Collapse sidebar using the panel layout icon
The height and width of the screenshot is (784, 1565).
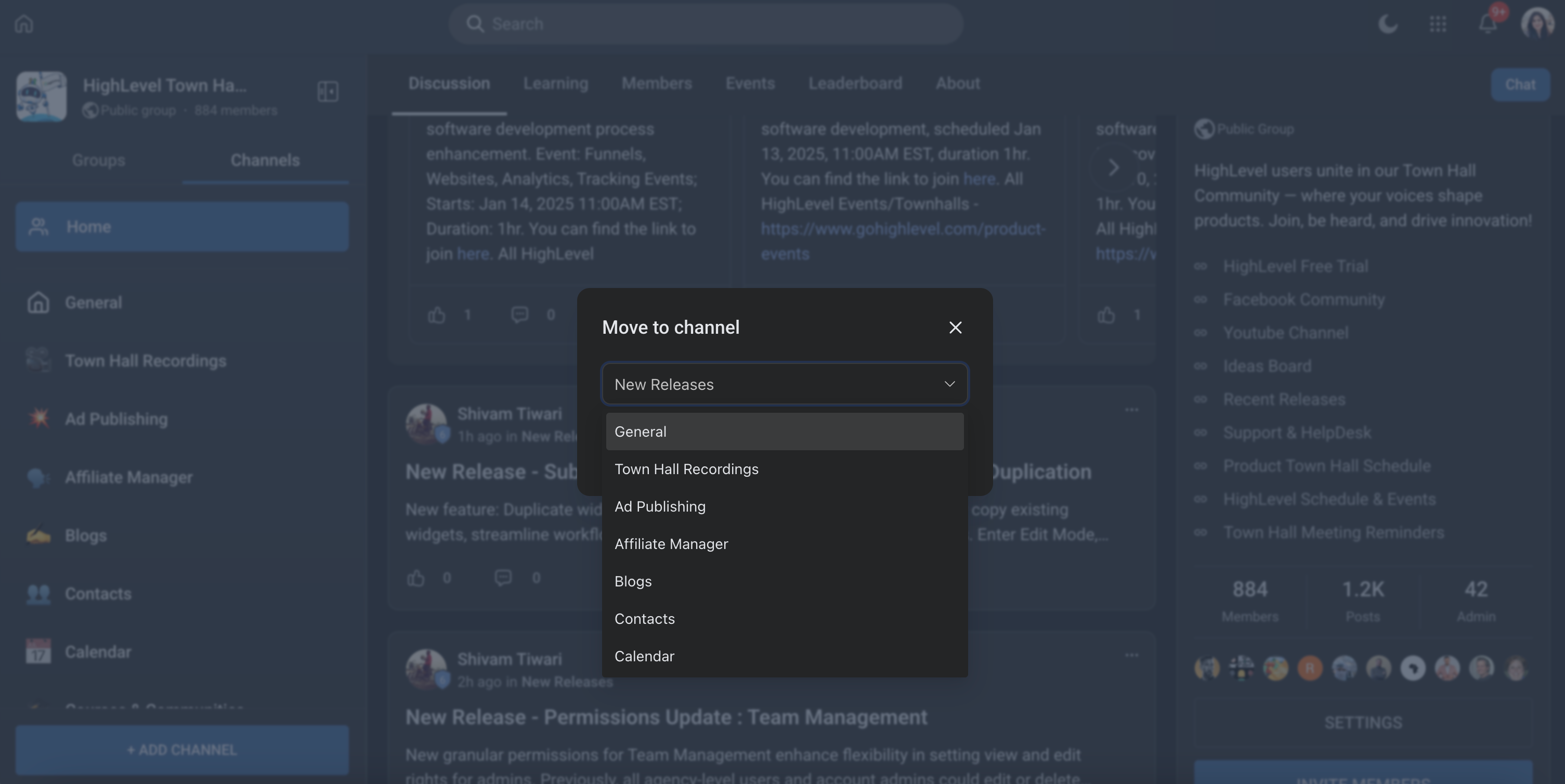point(328,92)
